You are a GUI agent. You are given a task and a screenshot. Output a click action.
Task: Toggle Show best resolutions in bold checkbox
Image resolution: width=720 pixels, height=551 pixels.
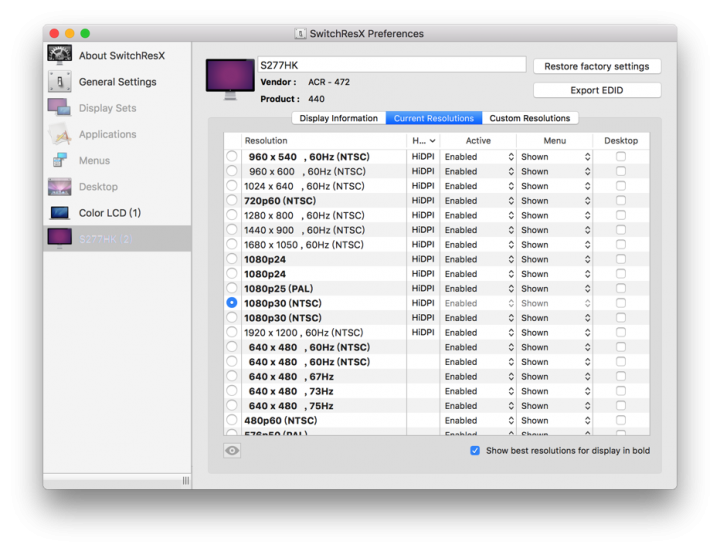(x=475, y=450)
